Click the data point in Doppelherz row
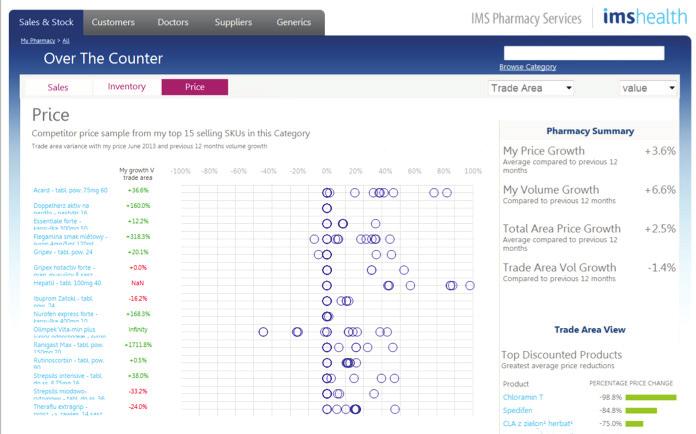The image size is (696, 434). click(327, 208)
